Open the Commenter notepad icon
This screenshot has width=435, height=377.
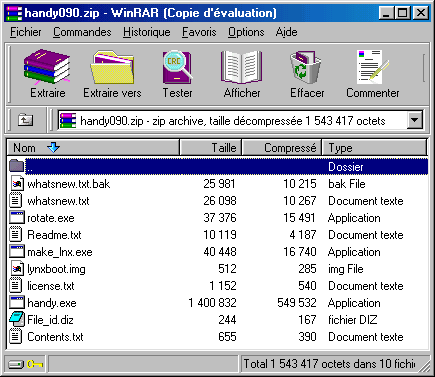(372, 67)
